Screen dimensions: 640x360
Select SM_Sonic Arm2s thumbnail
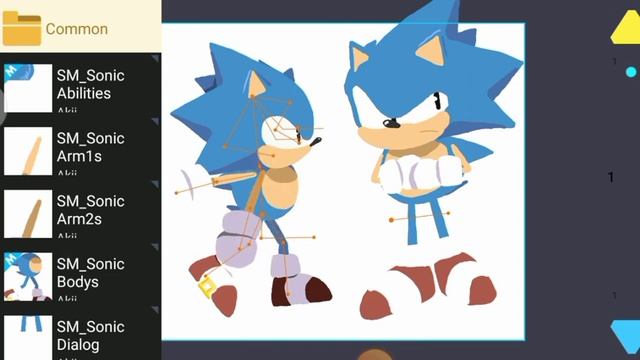(28, 213)
